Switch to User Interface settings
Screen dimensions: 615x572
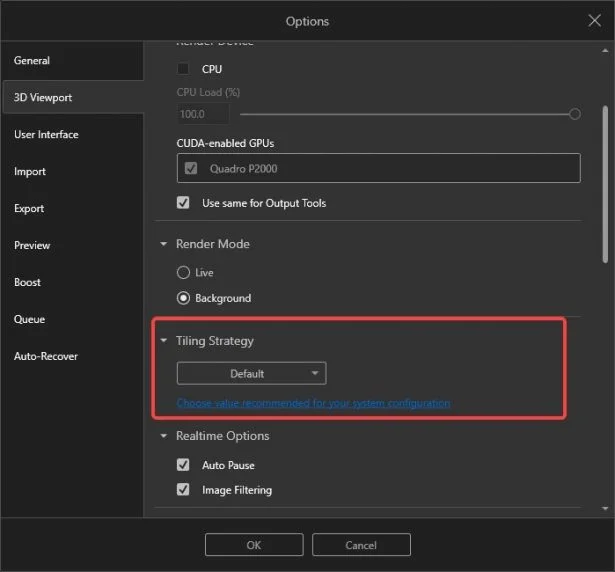tap(46, 135)
